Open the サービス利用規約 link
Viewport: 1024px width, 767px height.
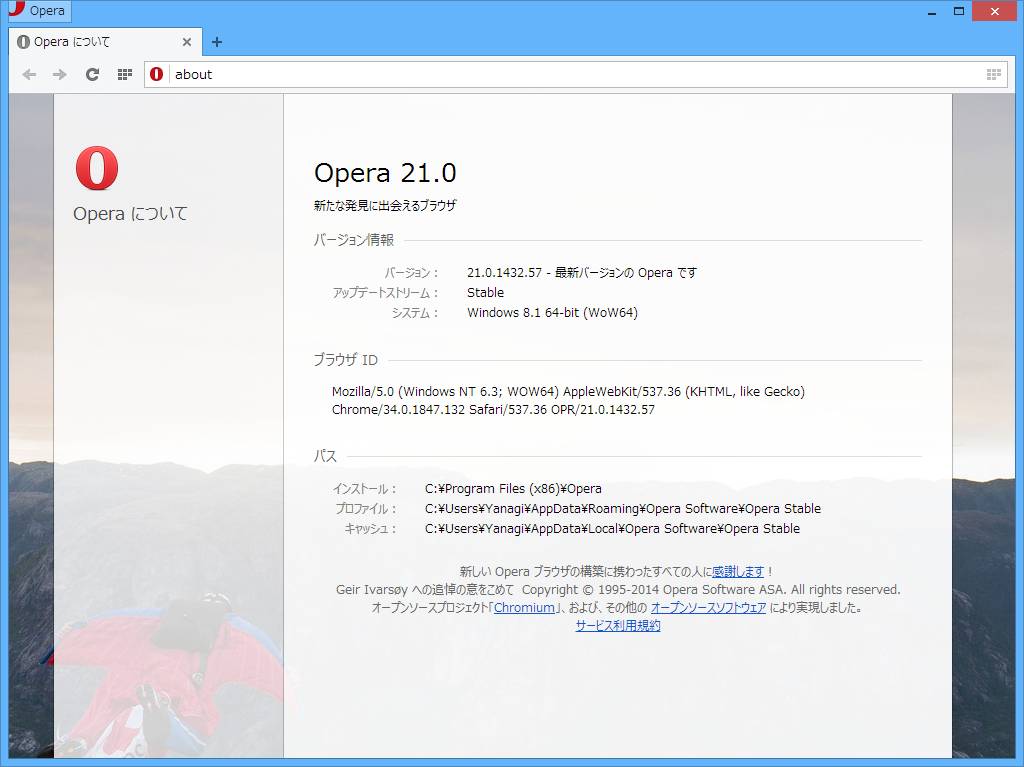617,625
